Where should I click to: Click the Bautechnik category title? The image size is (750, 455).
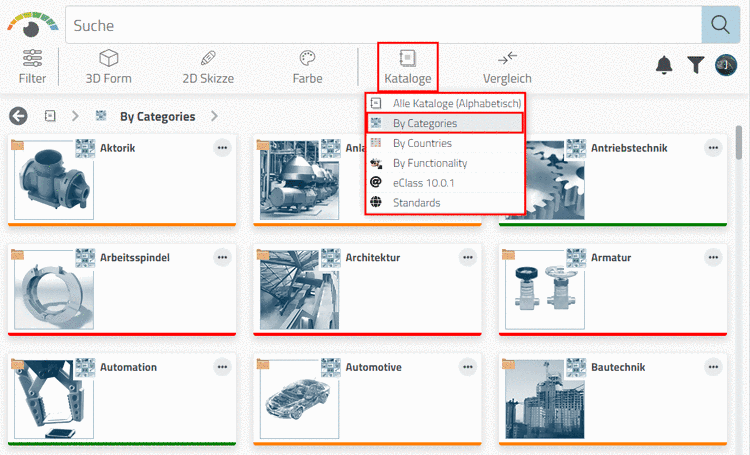[x=618, y=367]
